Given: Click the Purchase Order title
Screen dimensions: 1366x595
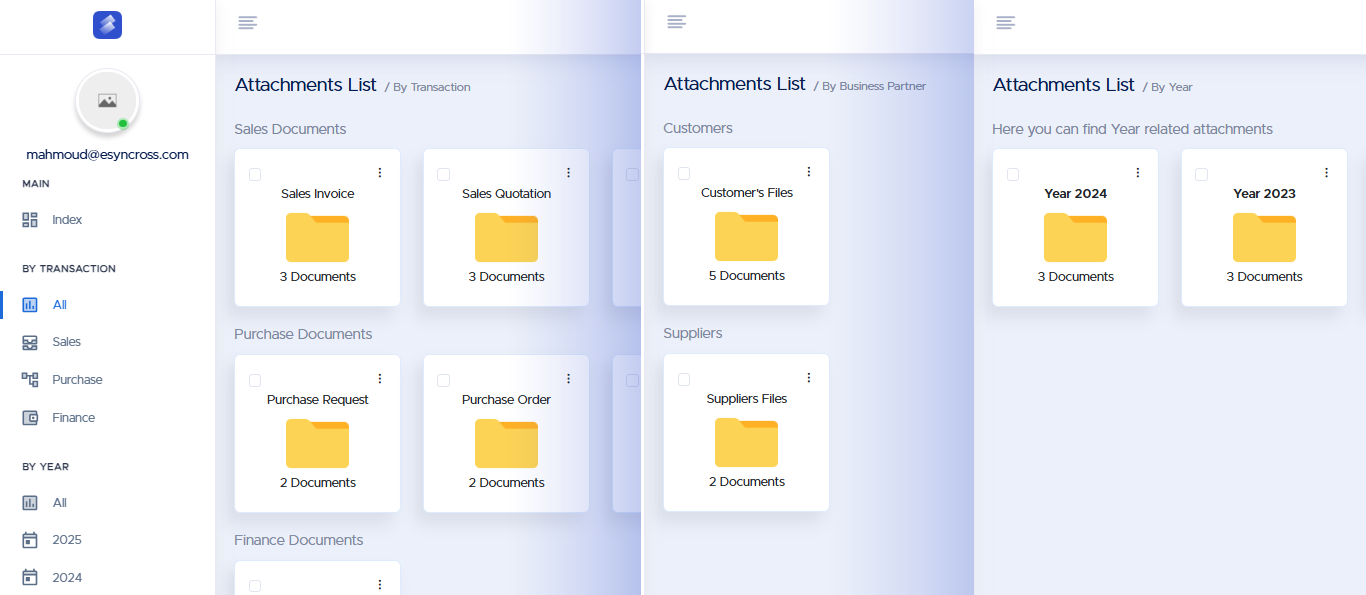Looking at the screenshot, I should tap(507, 400).
